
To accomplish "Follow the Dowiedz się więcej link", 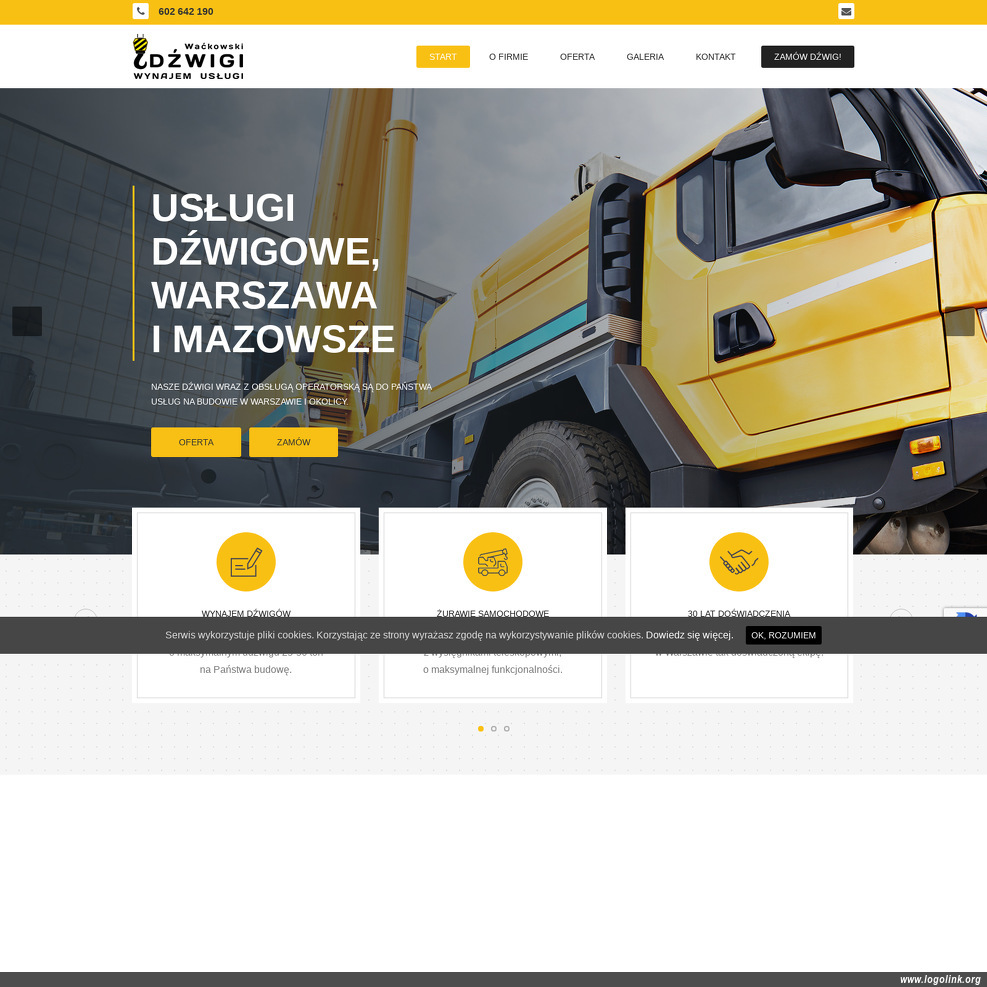I will click(689, 635).
